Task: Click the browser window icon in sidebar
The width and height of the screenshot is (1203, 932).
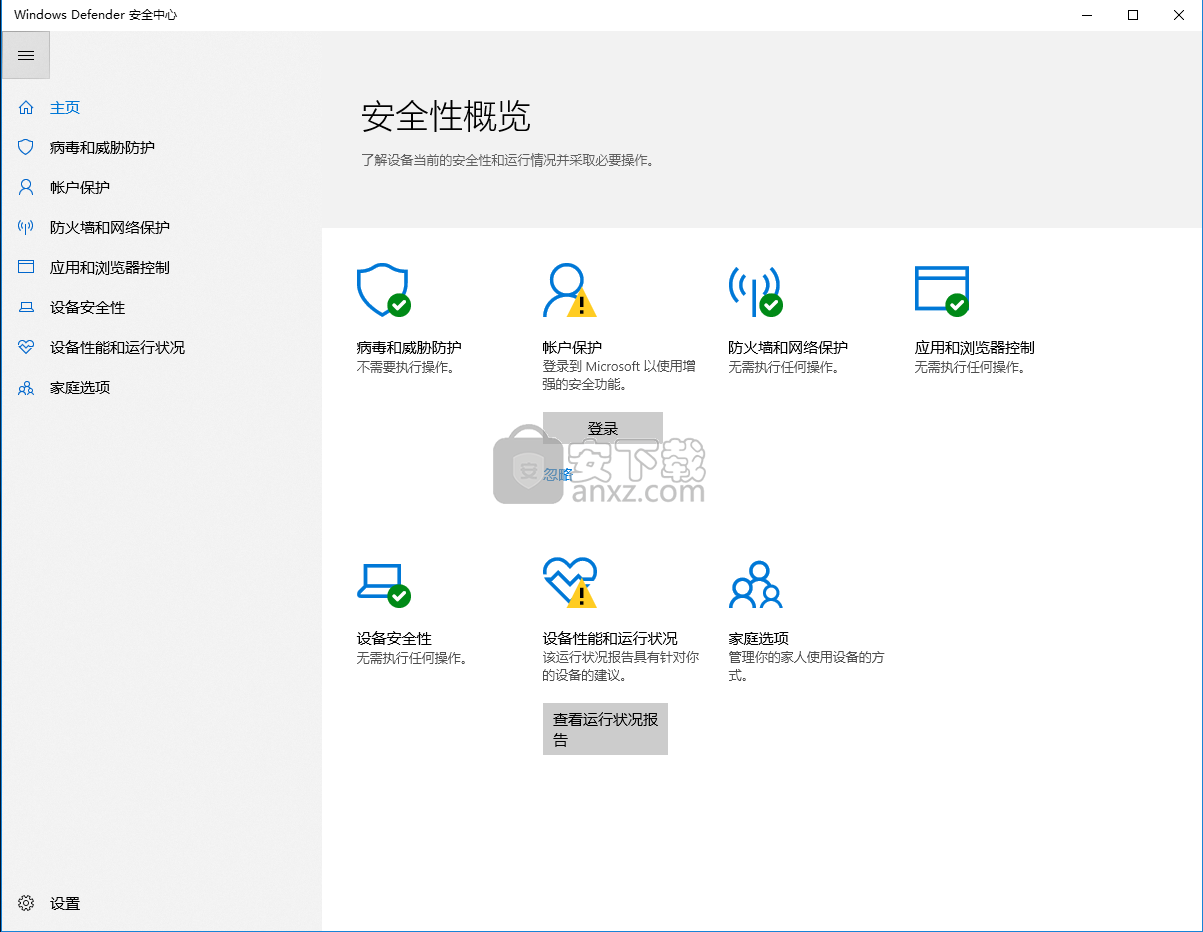Action: [x=26, y=267]
